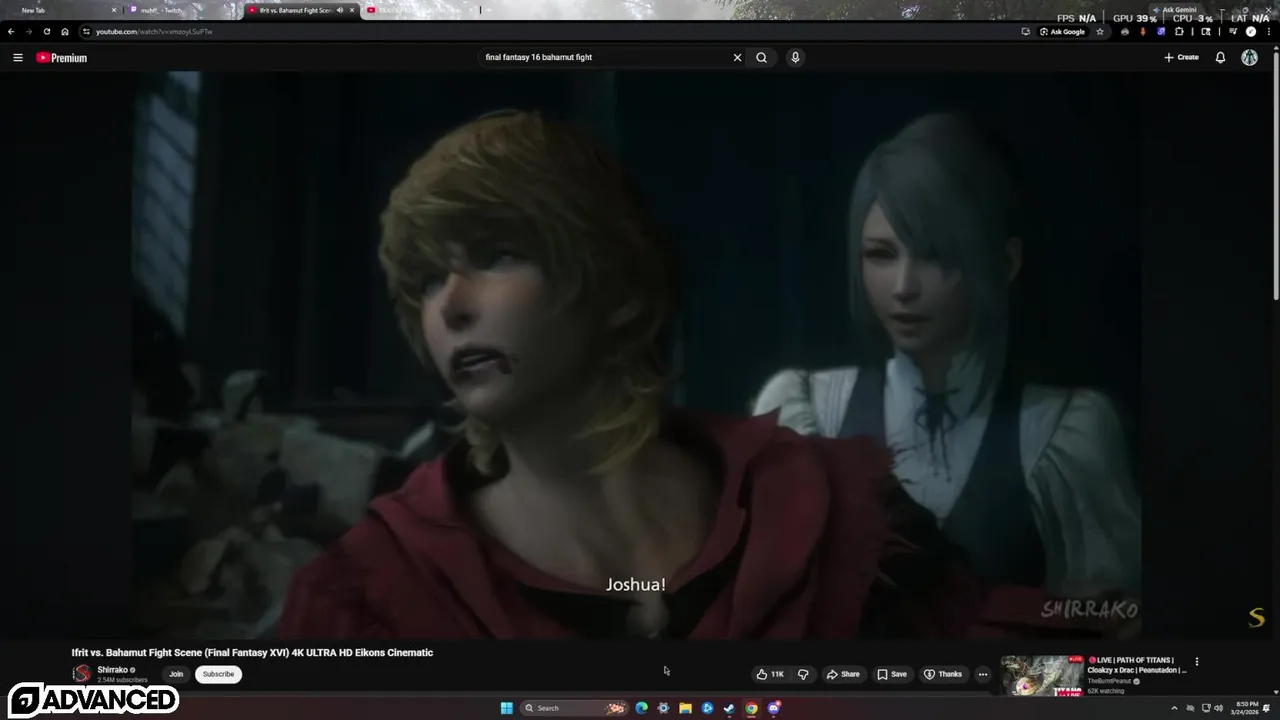This screenshot has height=720, width=1280.
Task: Go to YouTube Premium home logo
Action: (62, 58)
